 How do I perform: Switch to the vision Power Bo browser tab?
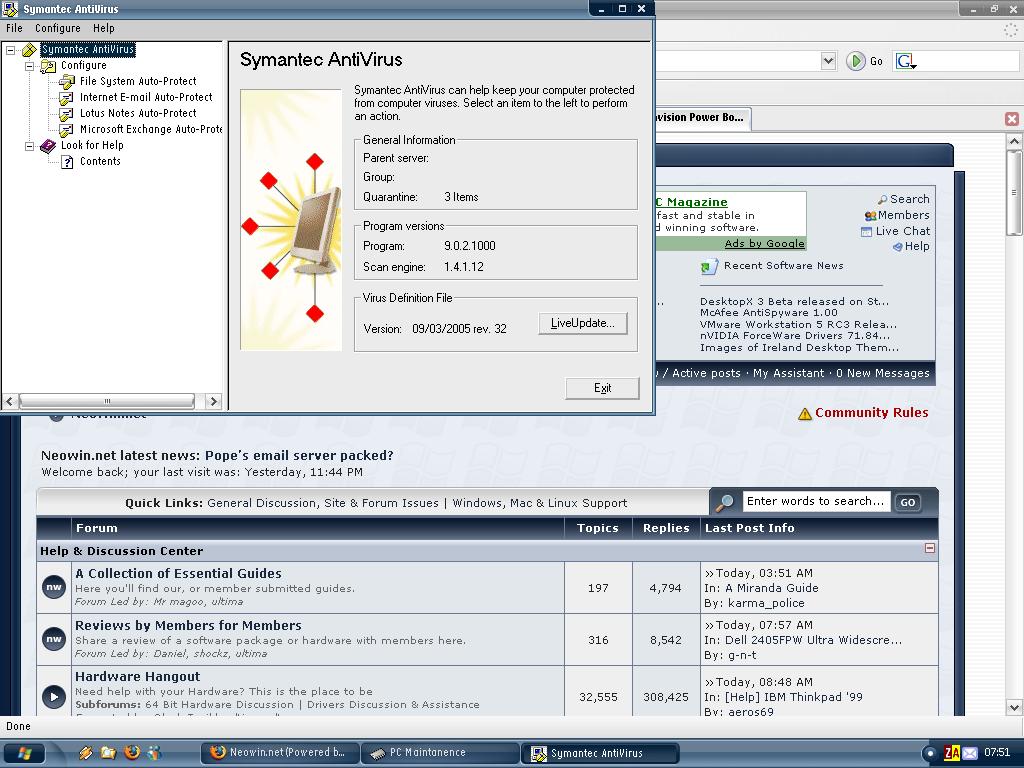pos(700,117)
